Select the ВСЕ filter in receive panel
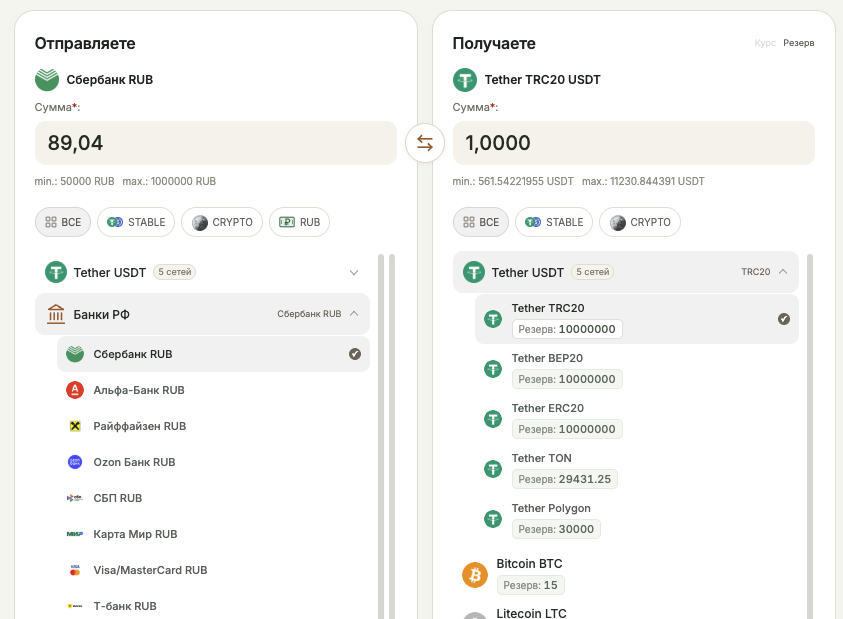The width and height of the screenshot is (843, 619). pyautogui.click(x=481, y=222)
